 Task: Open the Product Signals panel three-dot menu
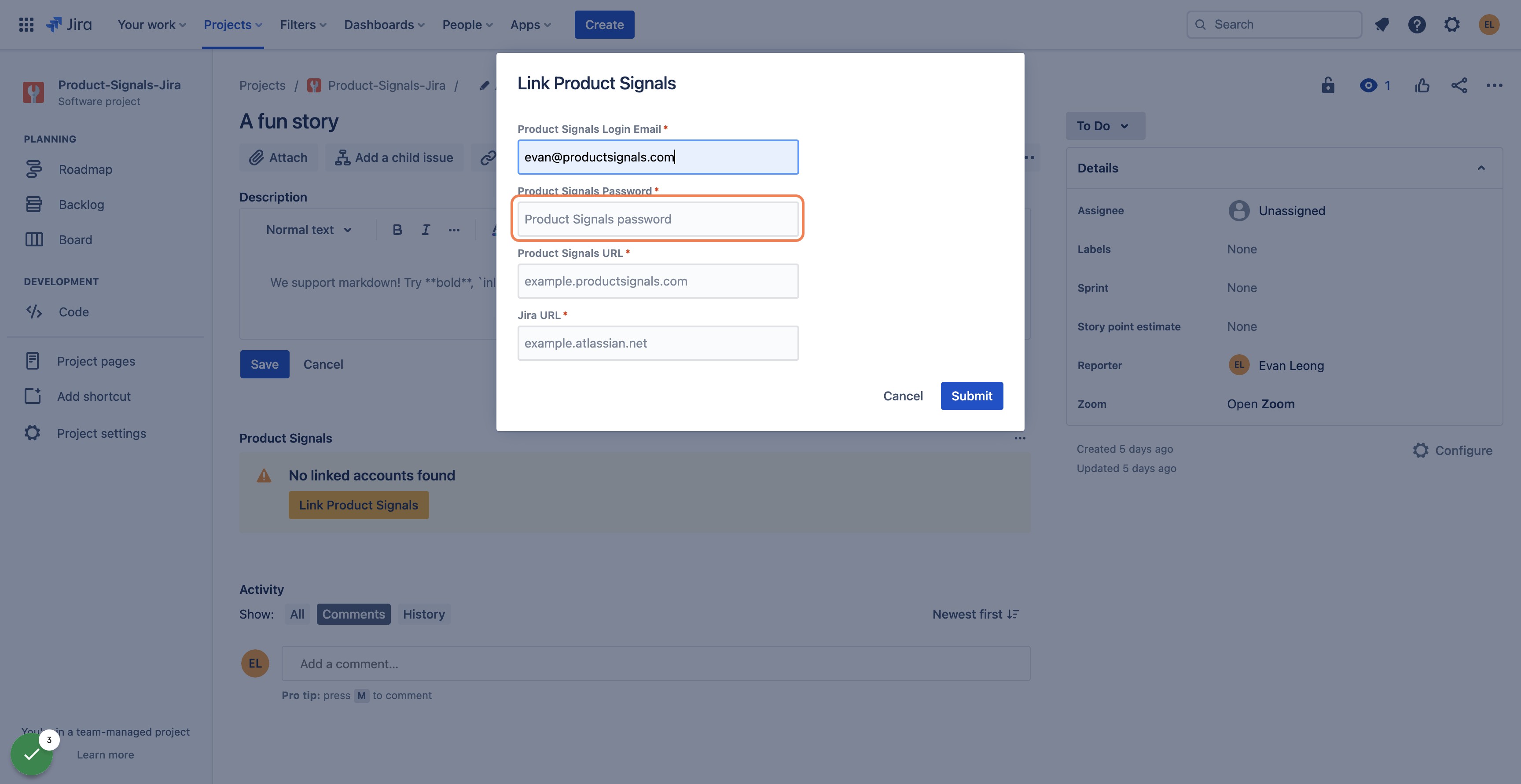pos(1020,438)
